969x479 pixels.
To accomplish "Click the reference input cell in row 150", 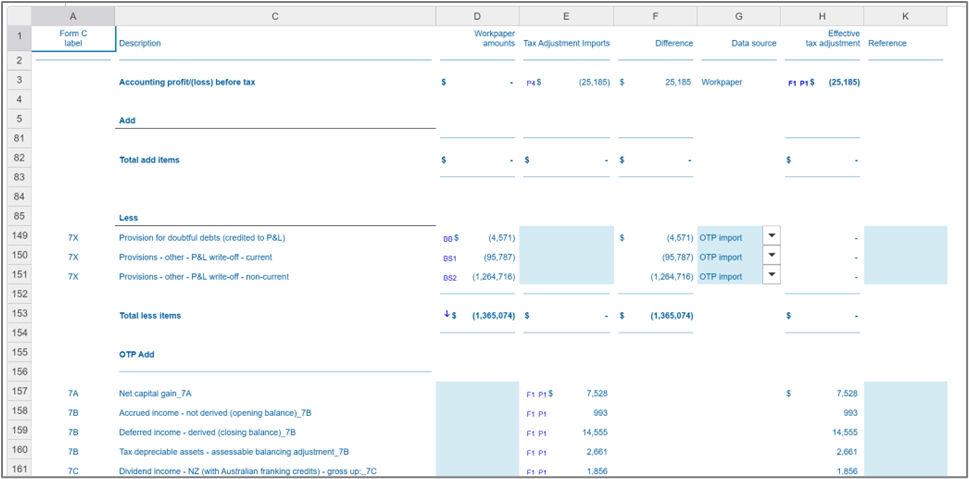I will pyautogui.click(x=905, y=255).
